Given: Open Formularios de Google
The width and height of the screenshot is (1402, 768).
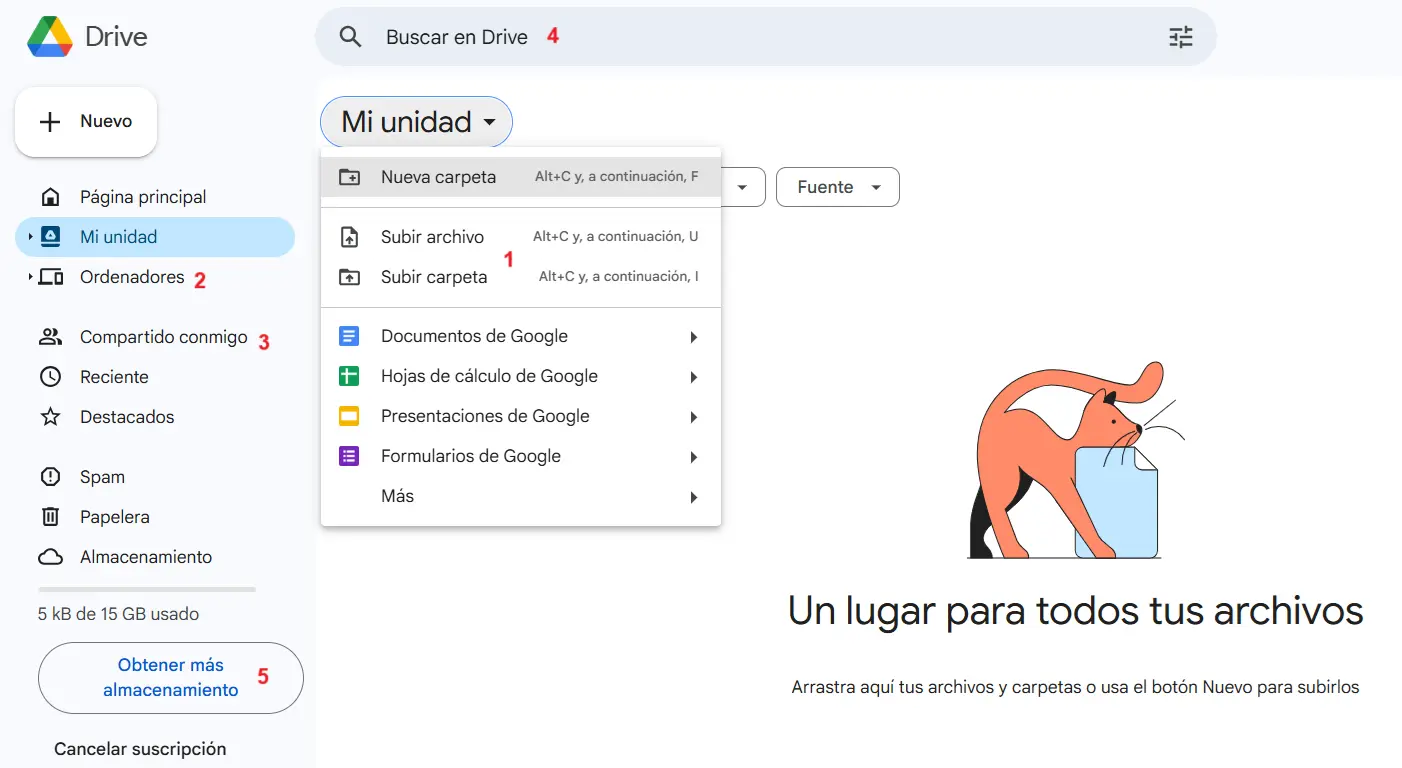Looking at the screenshot, I should [x=470, y=456].
